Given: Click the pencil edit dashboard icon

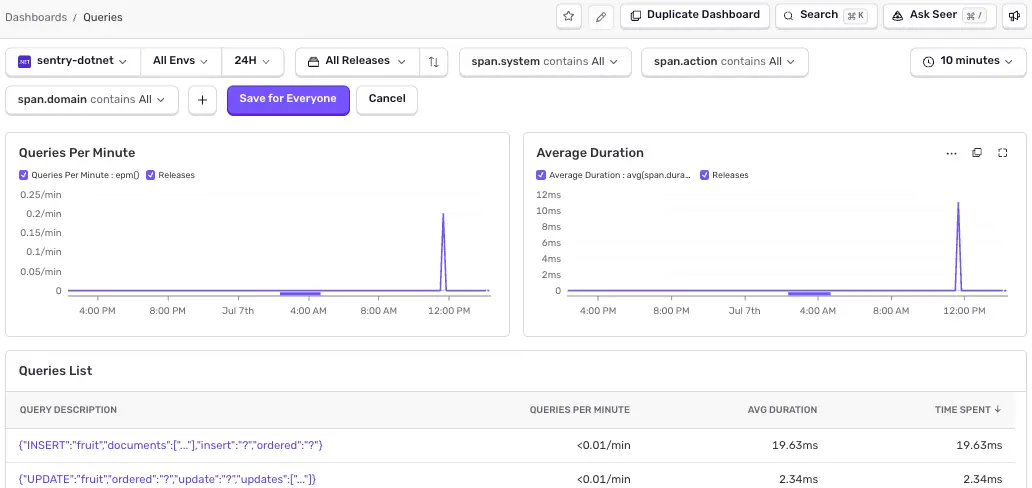Looking at the screenshot, I should pyautogui.click(x=600, y=16).
